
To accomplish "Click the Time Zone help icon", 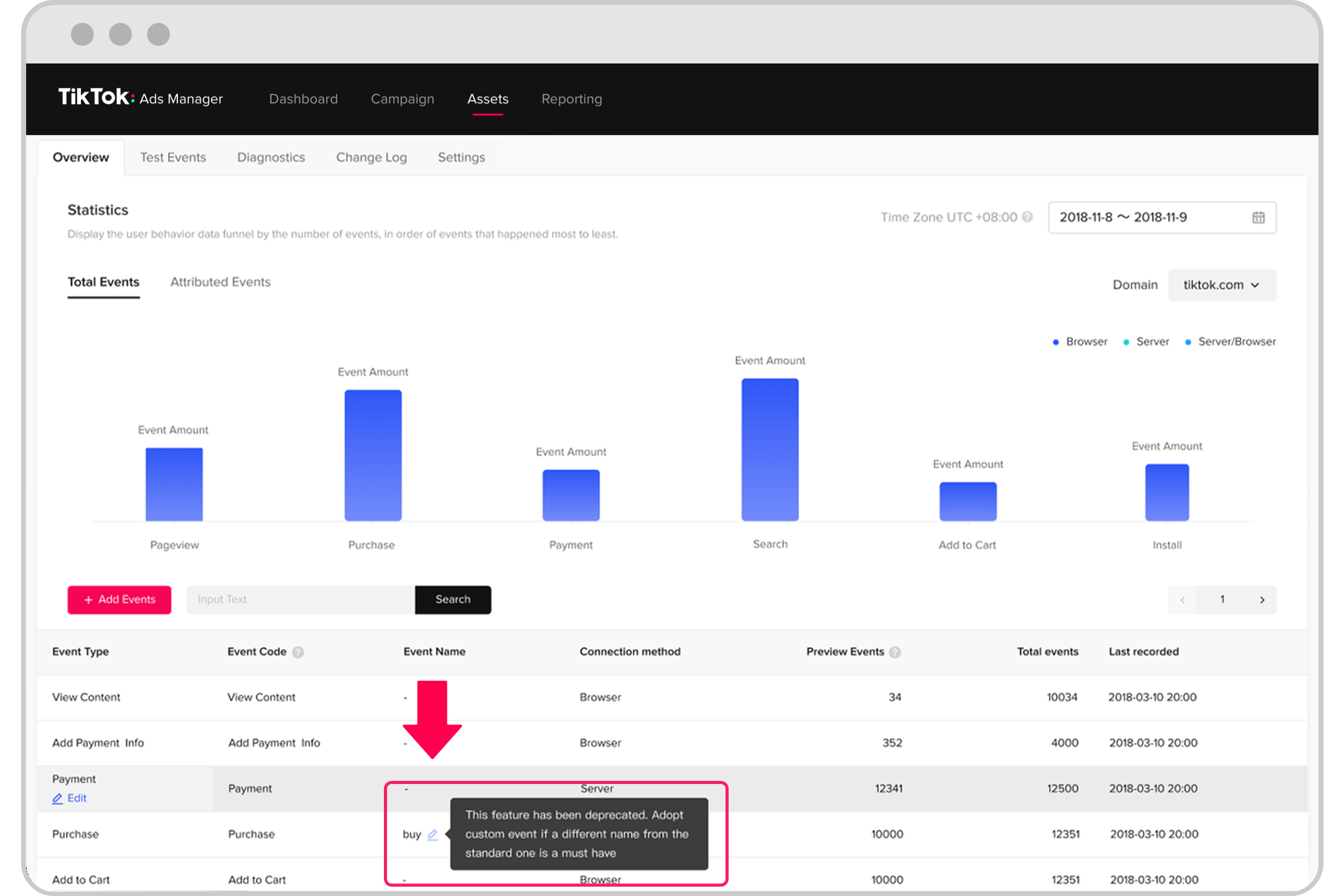I will 1027,217.
